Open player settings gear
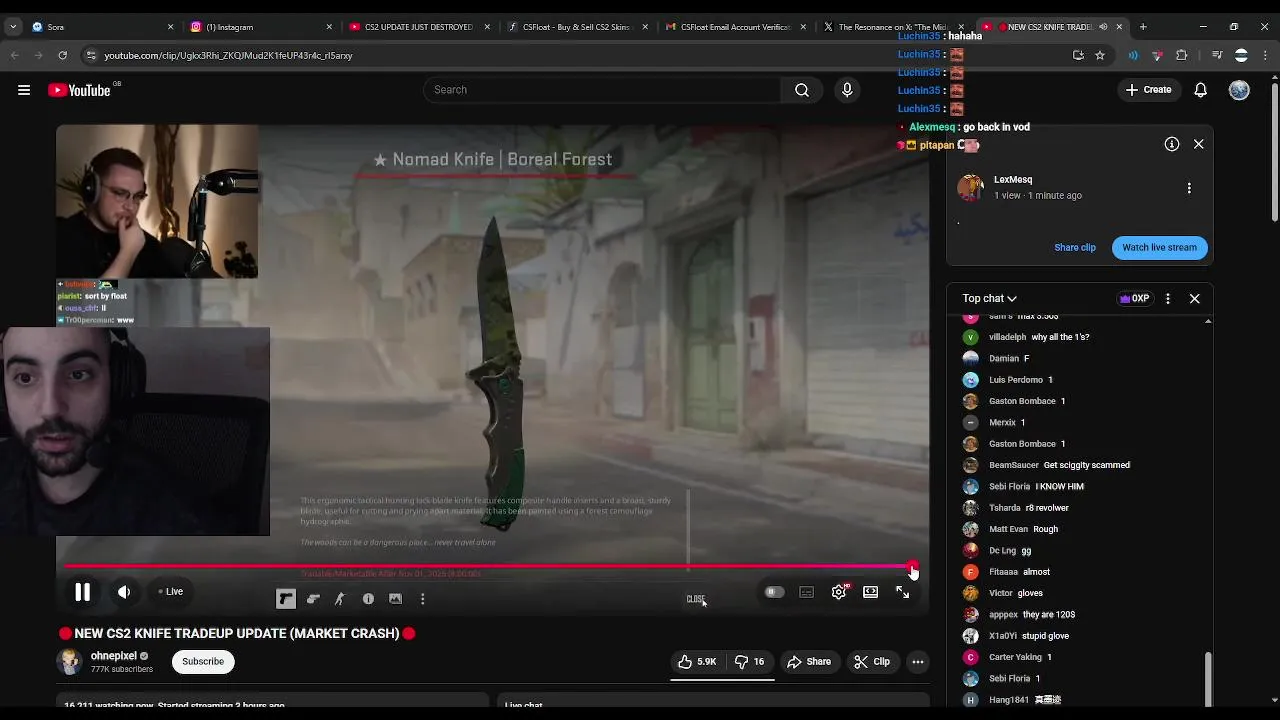 coord(839,592)
